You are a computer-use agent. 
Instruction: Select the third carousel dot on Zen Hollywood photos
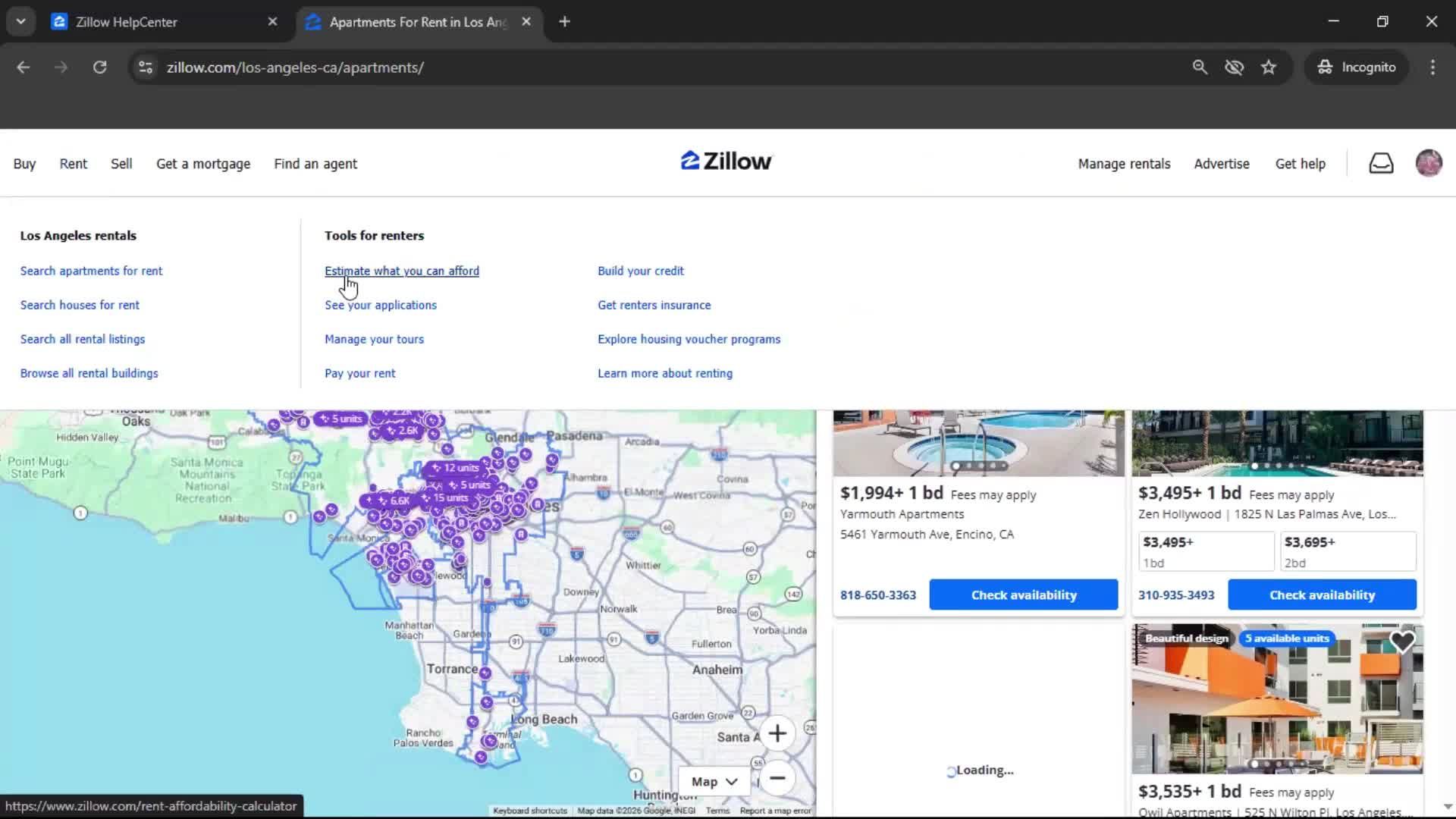pos(1279,466)
